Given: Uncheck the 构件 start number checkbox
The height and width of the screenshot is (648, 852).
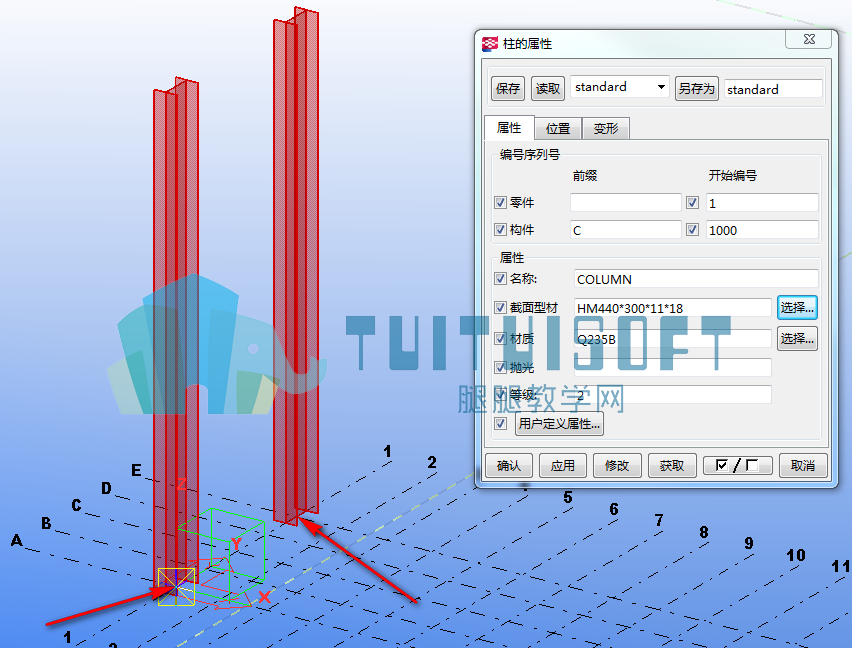Looking at the screenshot, I should pyautogui.click(x=692, y=230).
